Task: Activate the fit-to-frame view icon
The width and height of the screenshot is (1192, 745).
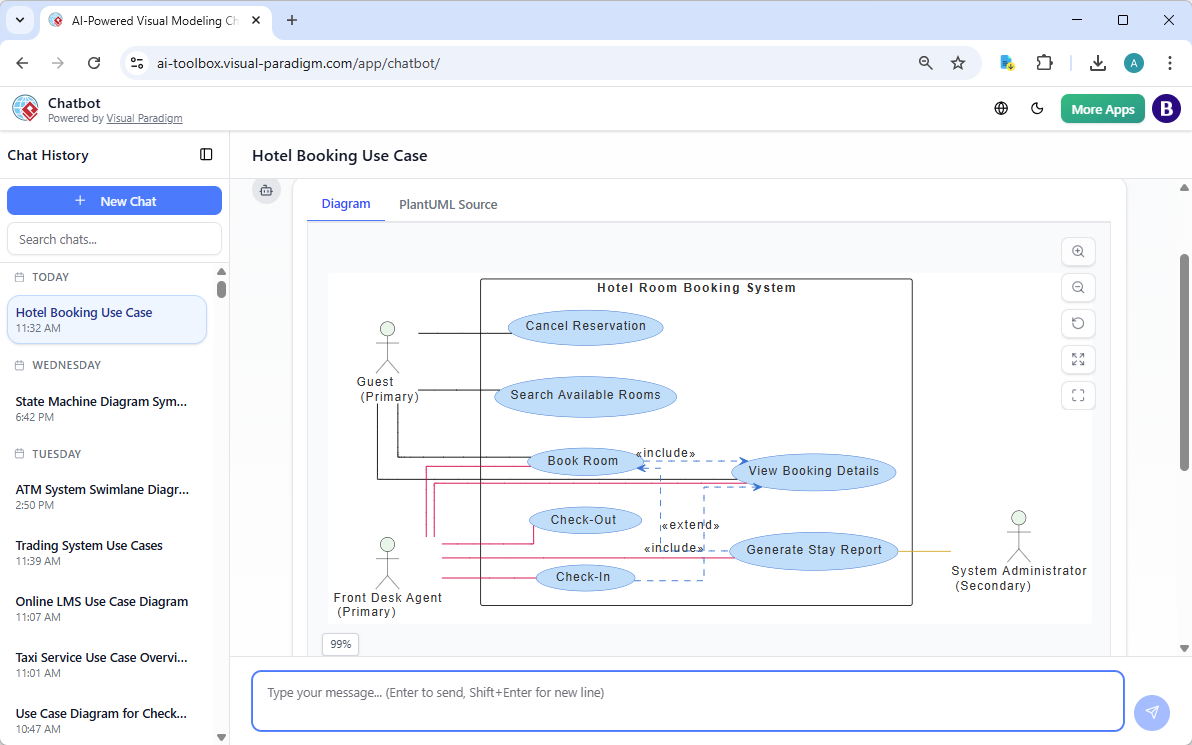Action: 1077,395
